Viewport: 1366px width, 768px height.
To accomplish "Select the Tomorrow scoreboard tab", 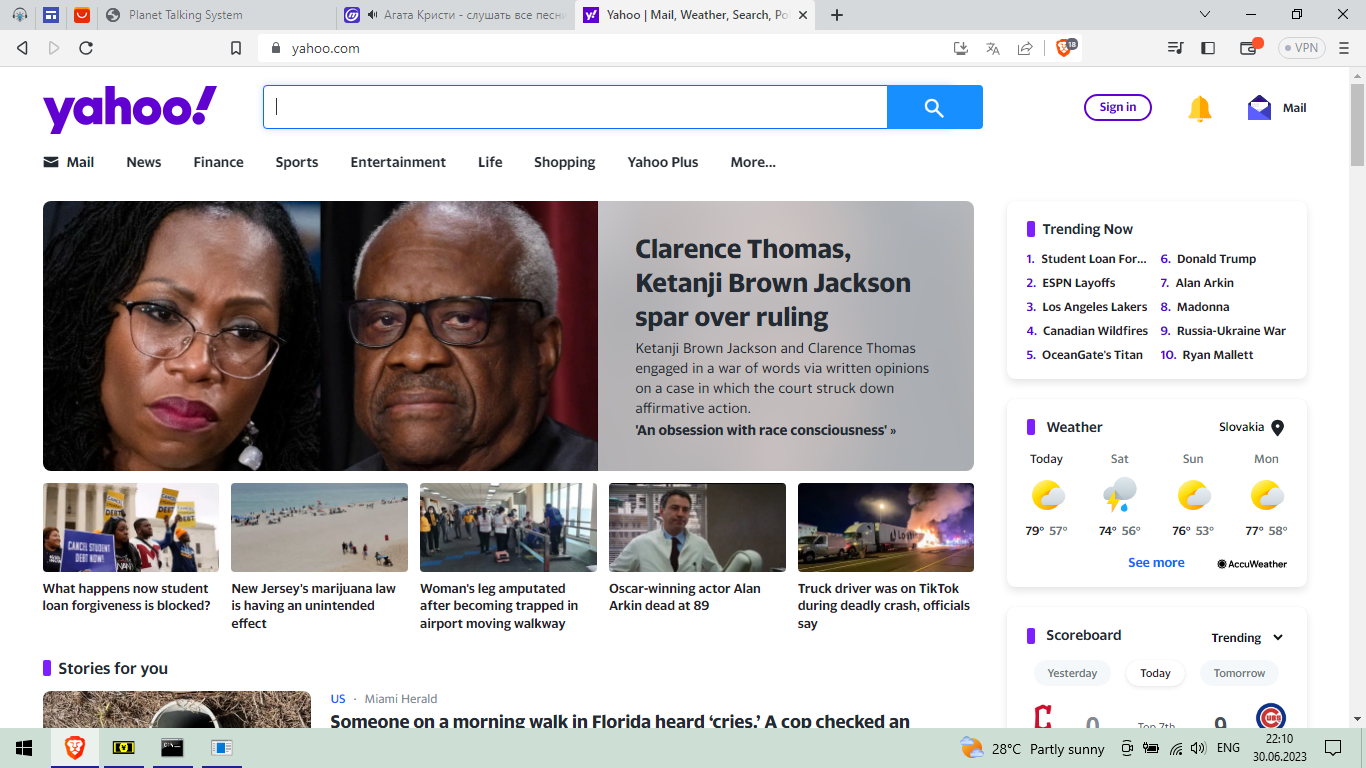I will 1239,673.
